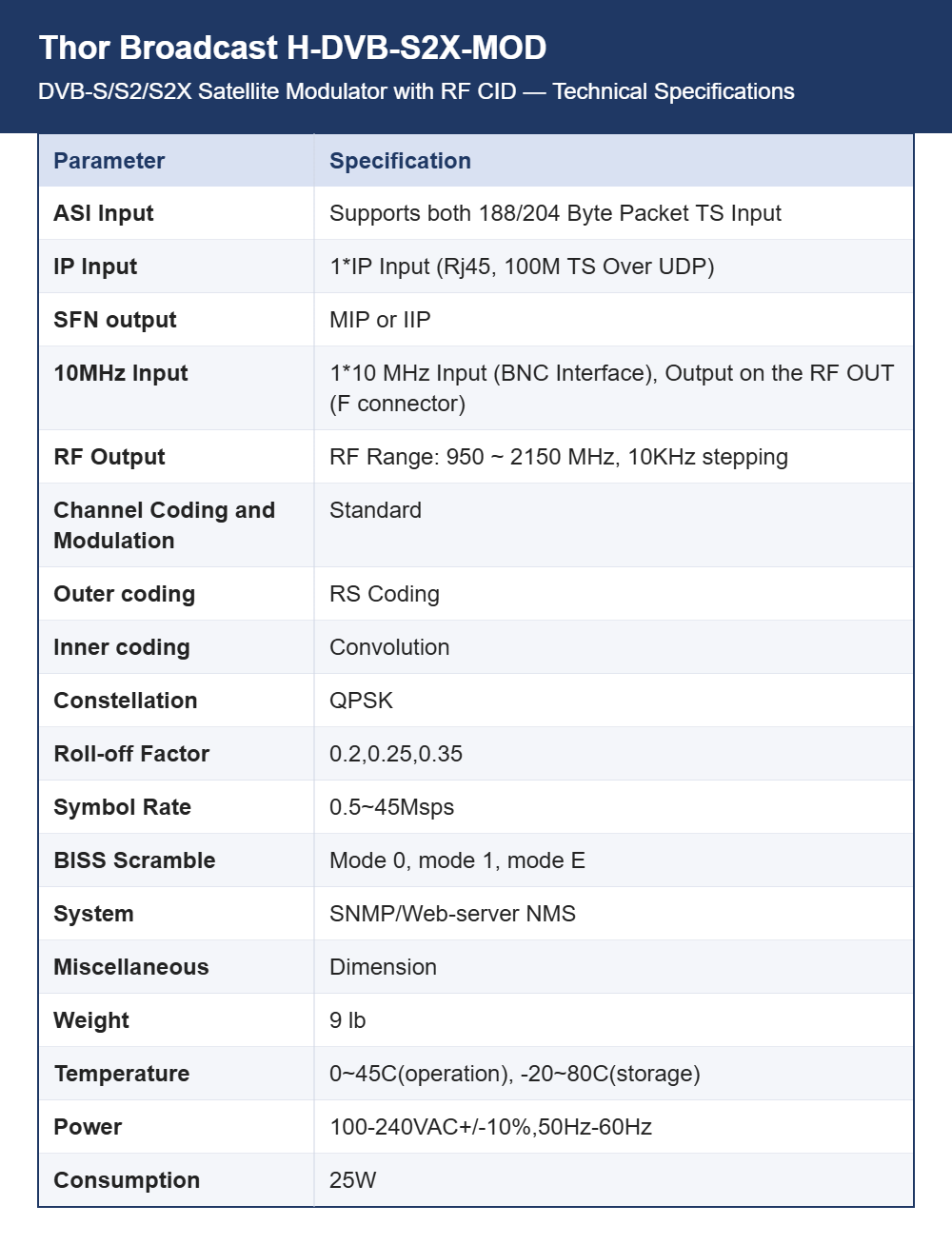
Task: Click the subtitle mentioning Technical Specifications
Action: click(x=416, y=91)
